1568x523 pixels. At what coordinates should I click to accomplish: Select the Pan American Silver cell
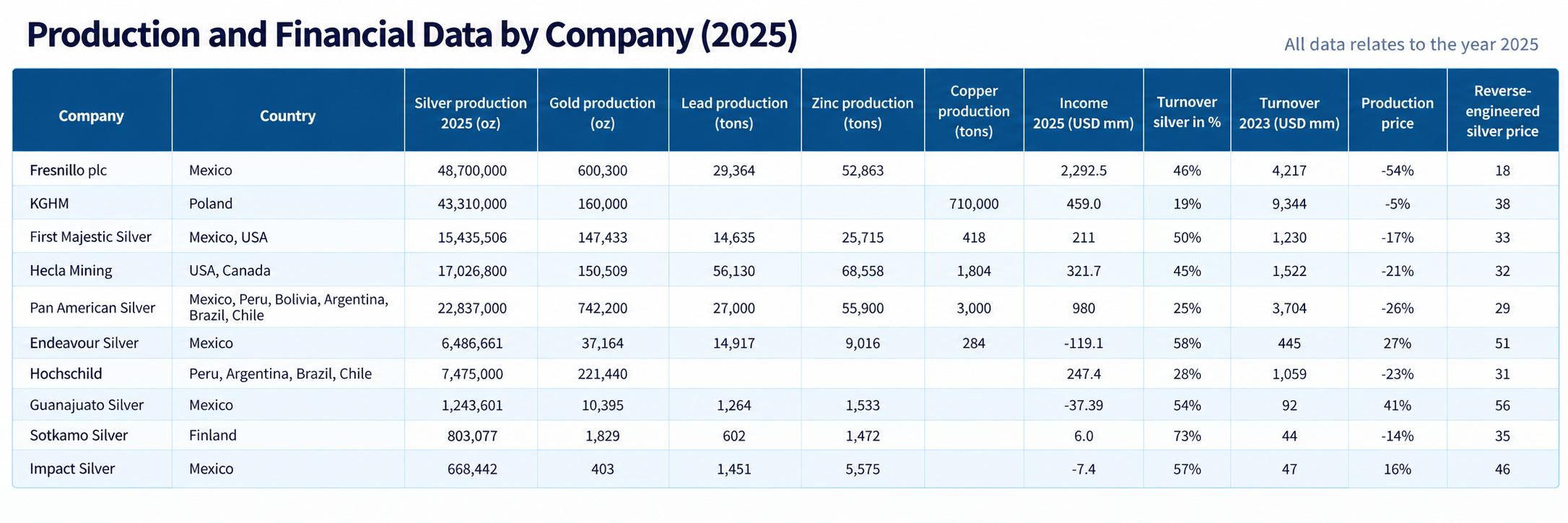(92, 308)
